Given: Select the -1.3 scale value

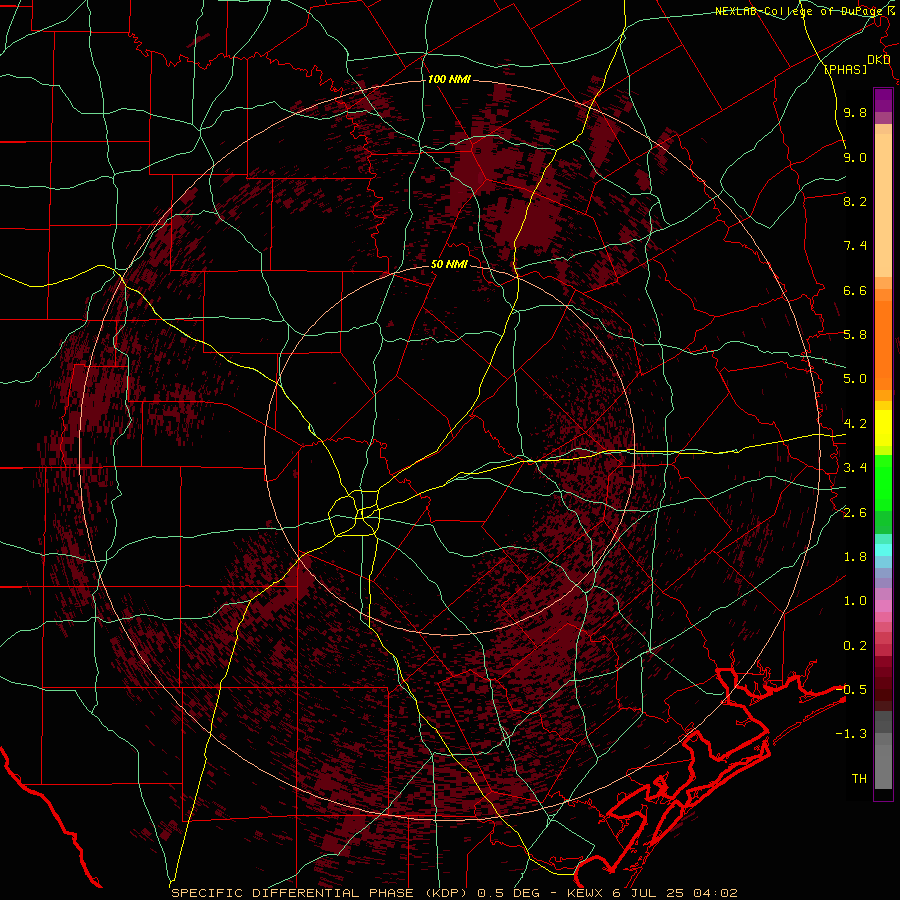Looking at the screenshot, I should tap(851, 734).
